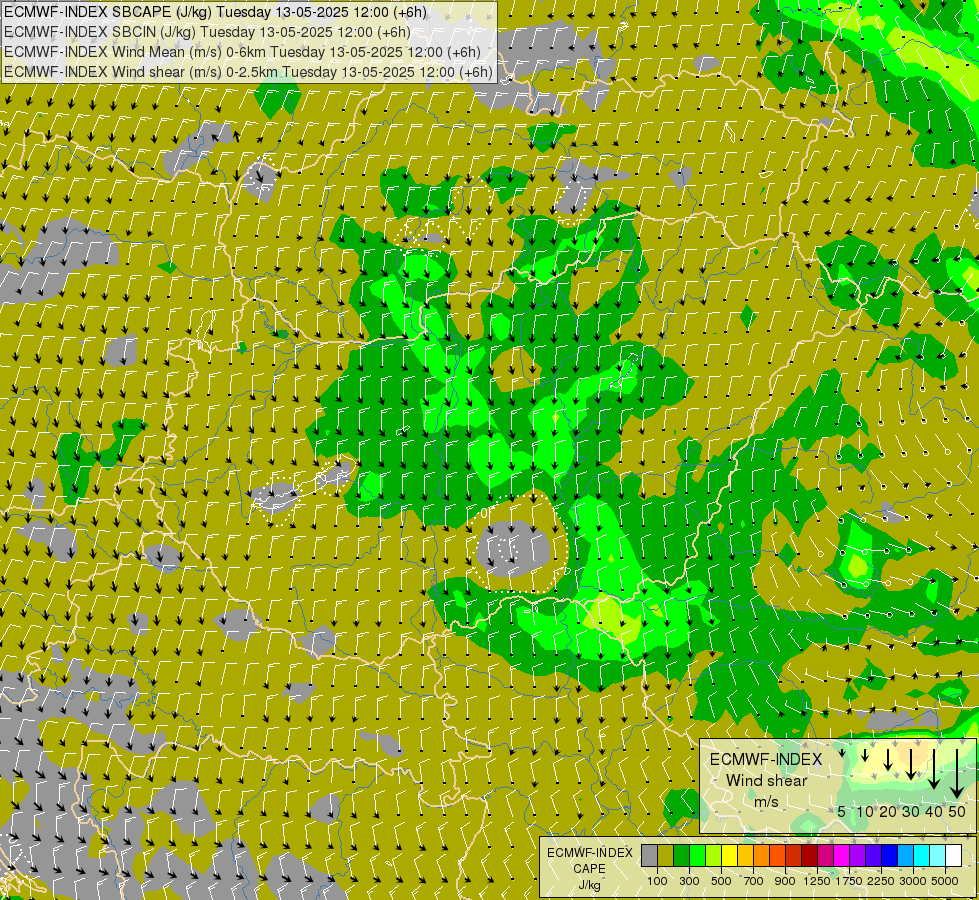Screen dimensions: 979x900
Task: Click the '10' wind shear scale number
Action: point(865,811)
